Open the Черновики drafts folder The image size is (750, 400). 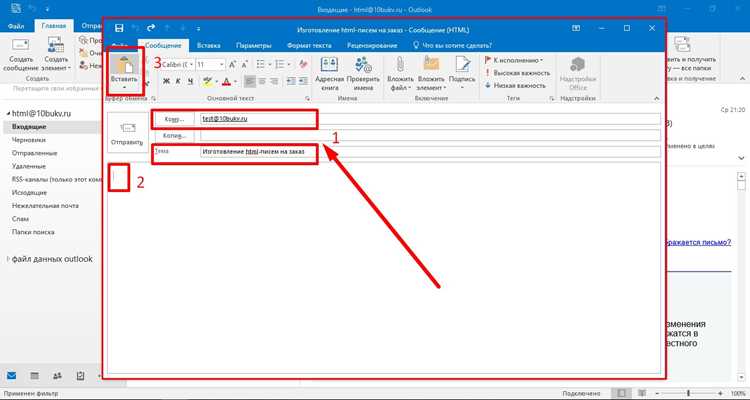pyautogui.click(x=29, y=140)
